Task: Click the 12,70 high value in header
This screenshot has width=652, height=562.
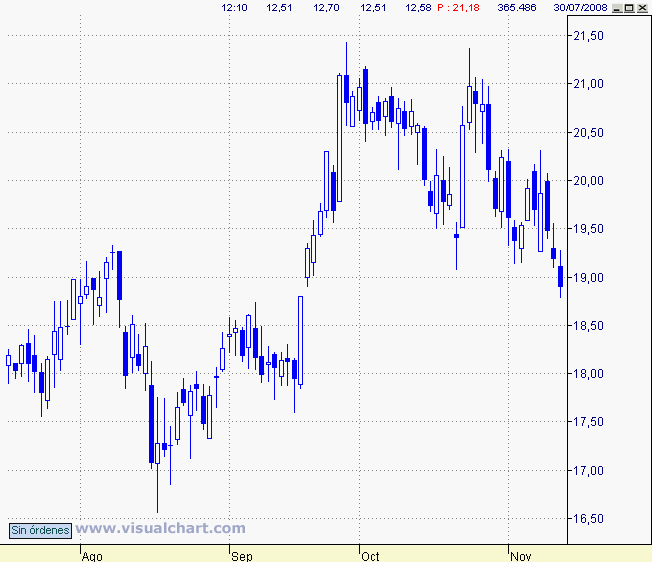Action: point(326,7)
